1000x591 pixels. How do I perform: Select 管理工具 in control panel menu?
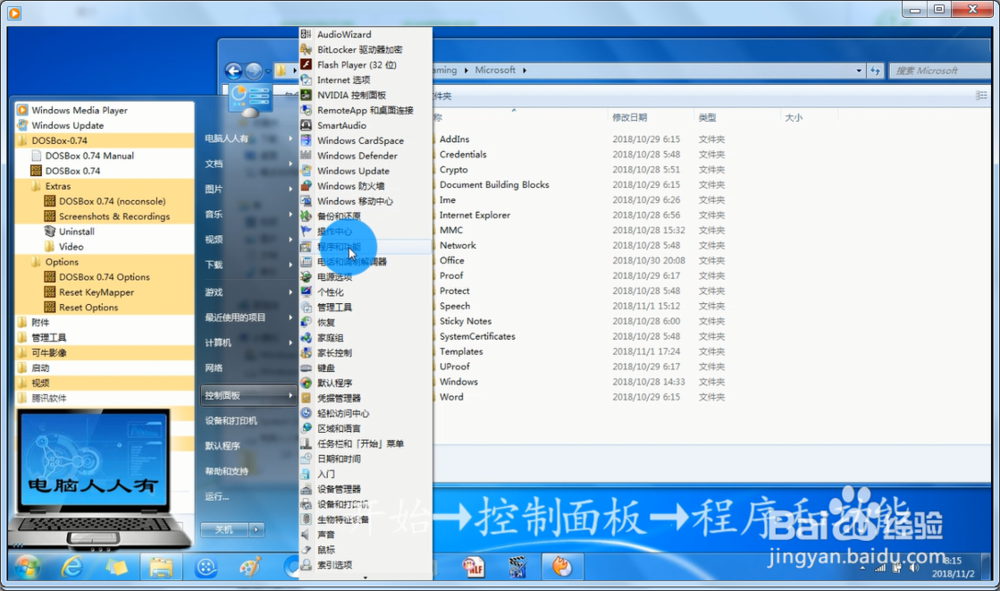point(366,307)
